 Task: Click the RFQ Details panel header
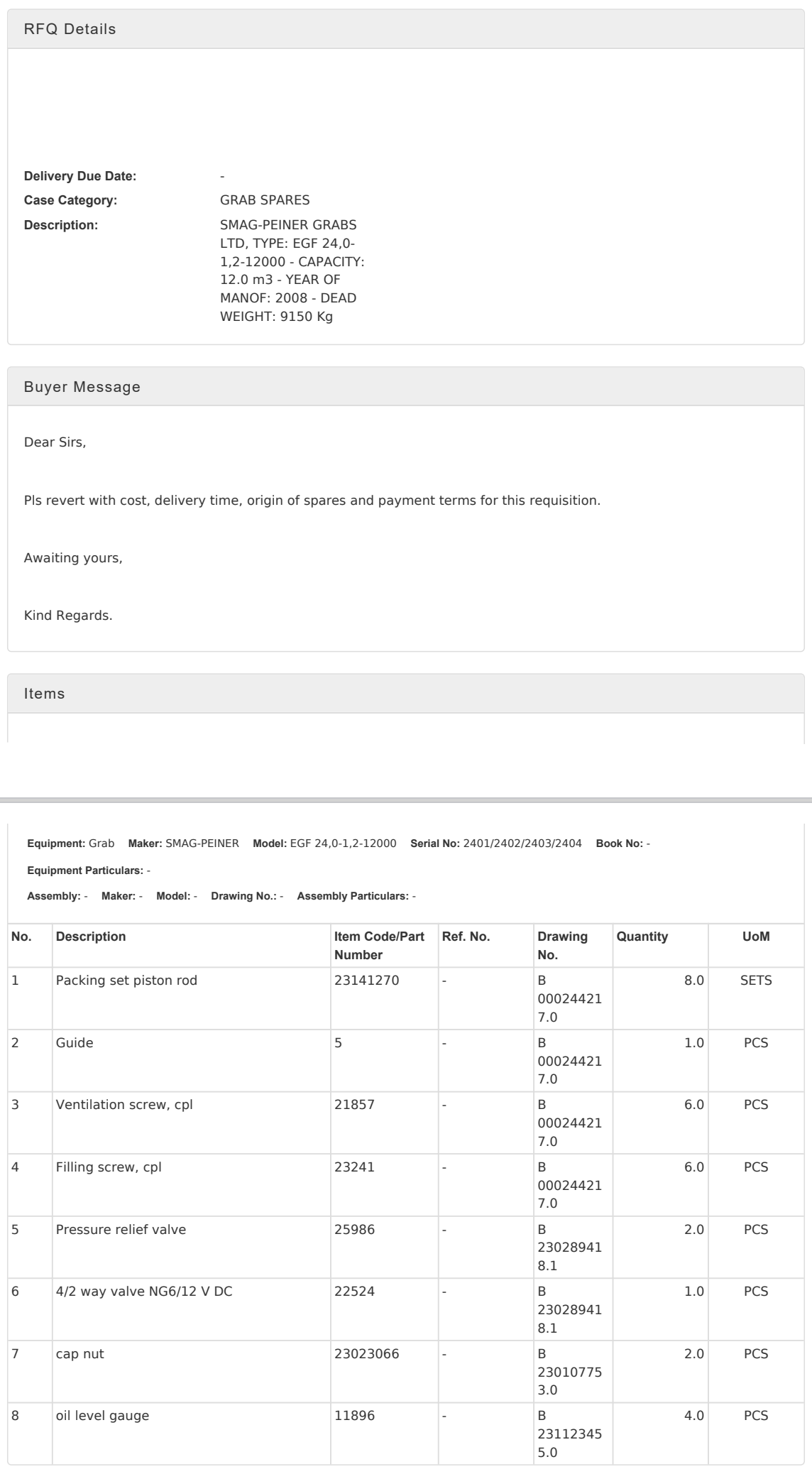[70, 29]
